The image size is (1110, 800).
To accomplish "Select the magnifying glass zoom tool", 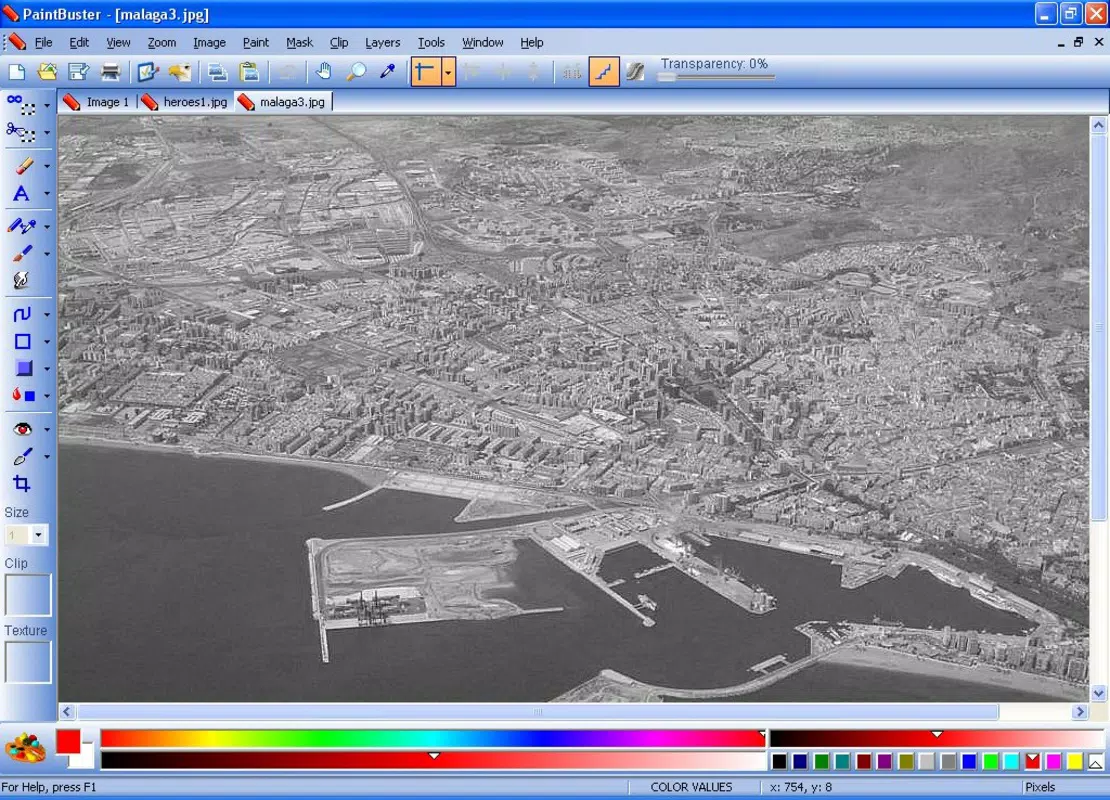I will [355, 72].
